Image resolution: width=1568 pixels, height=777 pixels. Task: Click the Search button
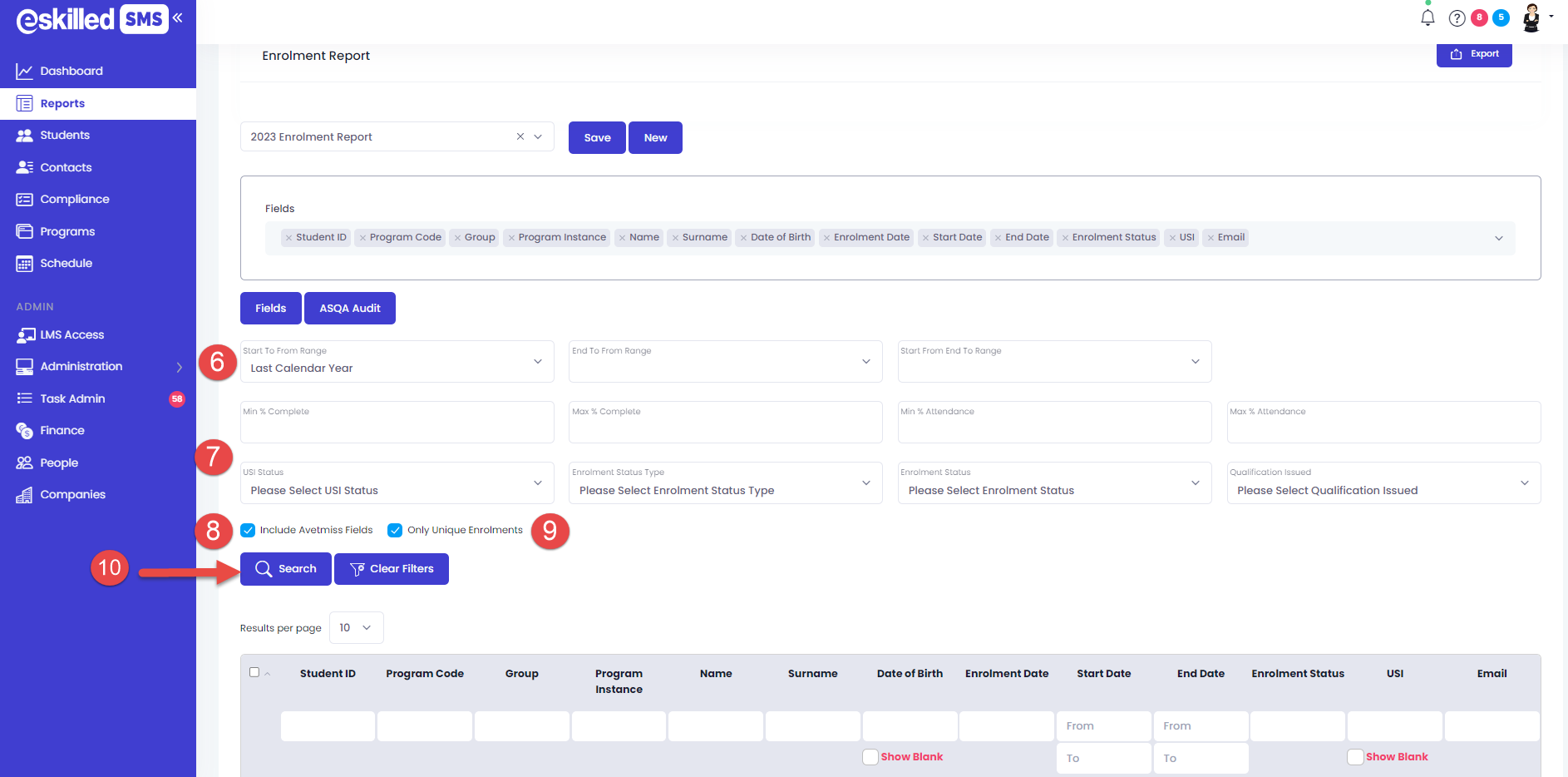285,569
